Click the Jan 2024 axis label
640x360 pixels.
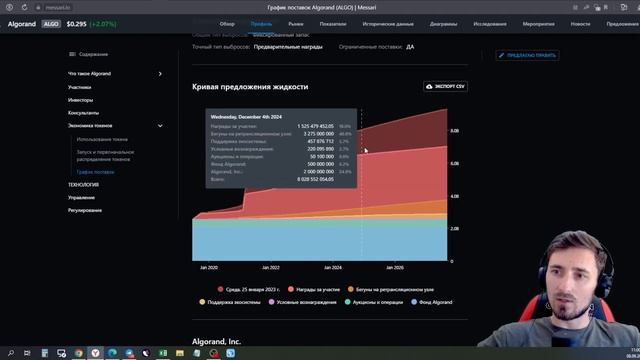[333, 268]
